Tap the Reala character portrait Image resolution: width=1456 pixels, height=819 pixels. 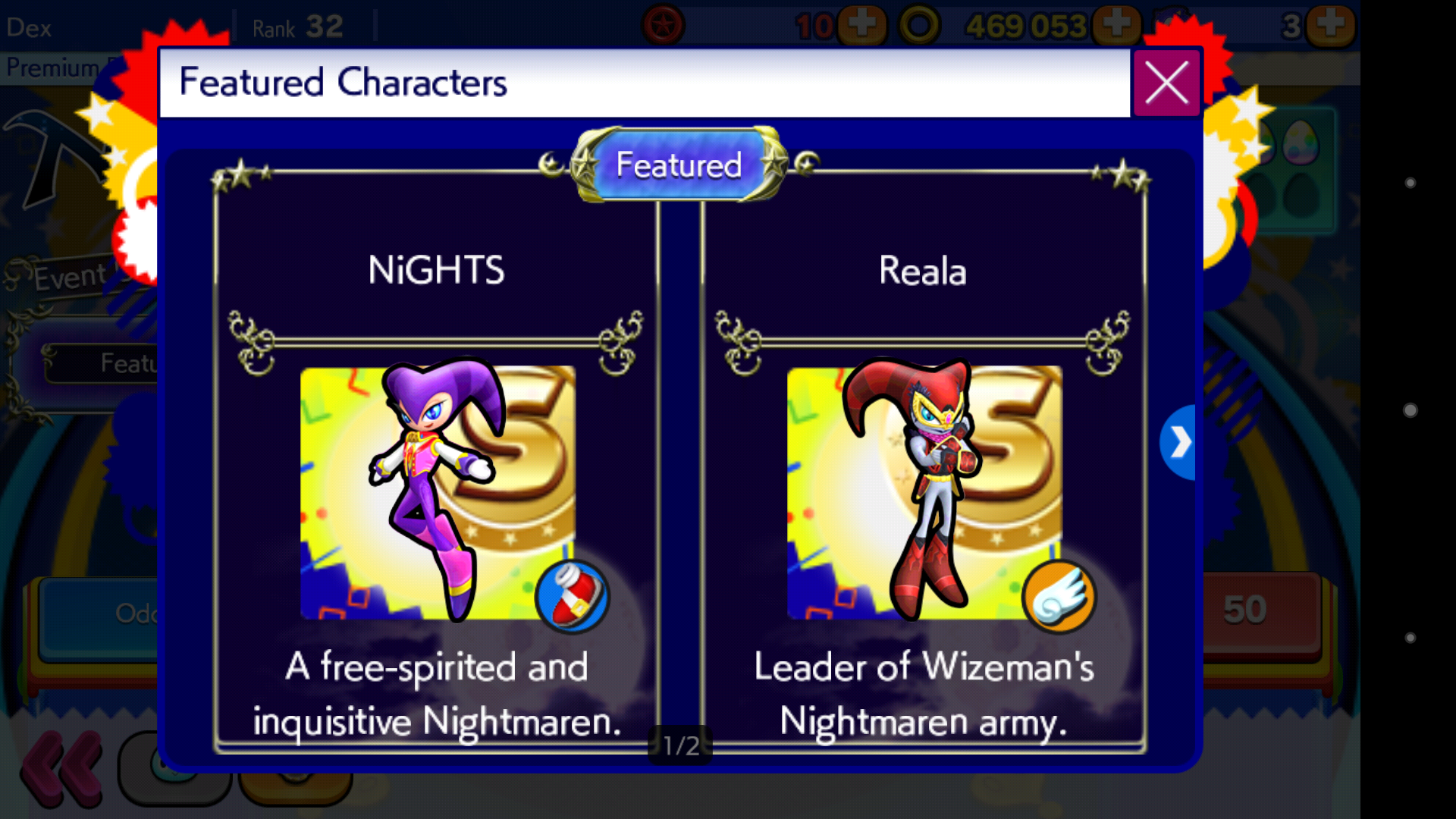click(924, 492)
